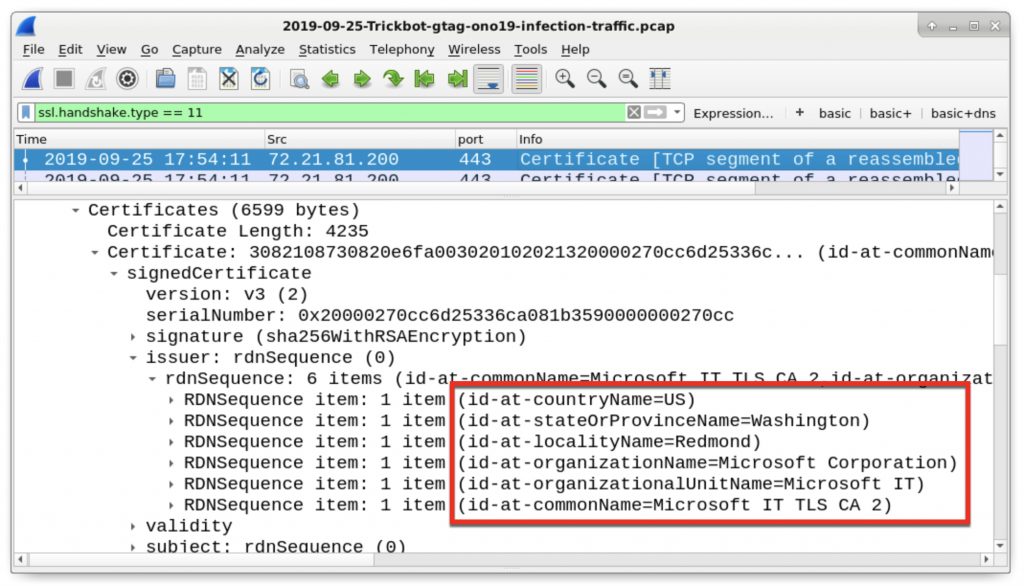Open the Statistics menu
This screenshot has width=1024, height=586.
[x=327, y=50]
